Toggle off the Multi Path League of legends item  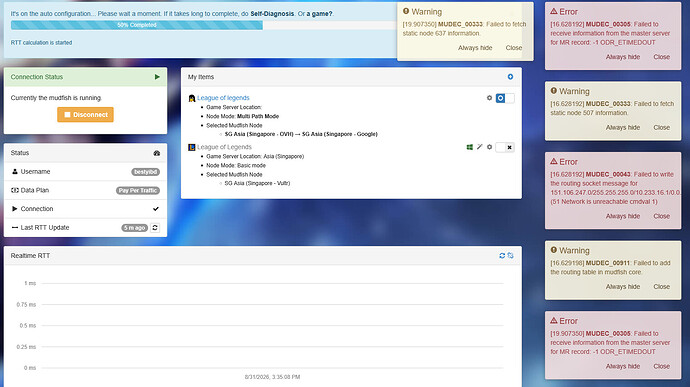(x=505, y=98)
